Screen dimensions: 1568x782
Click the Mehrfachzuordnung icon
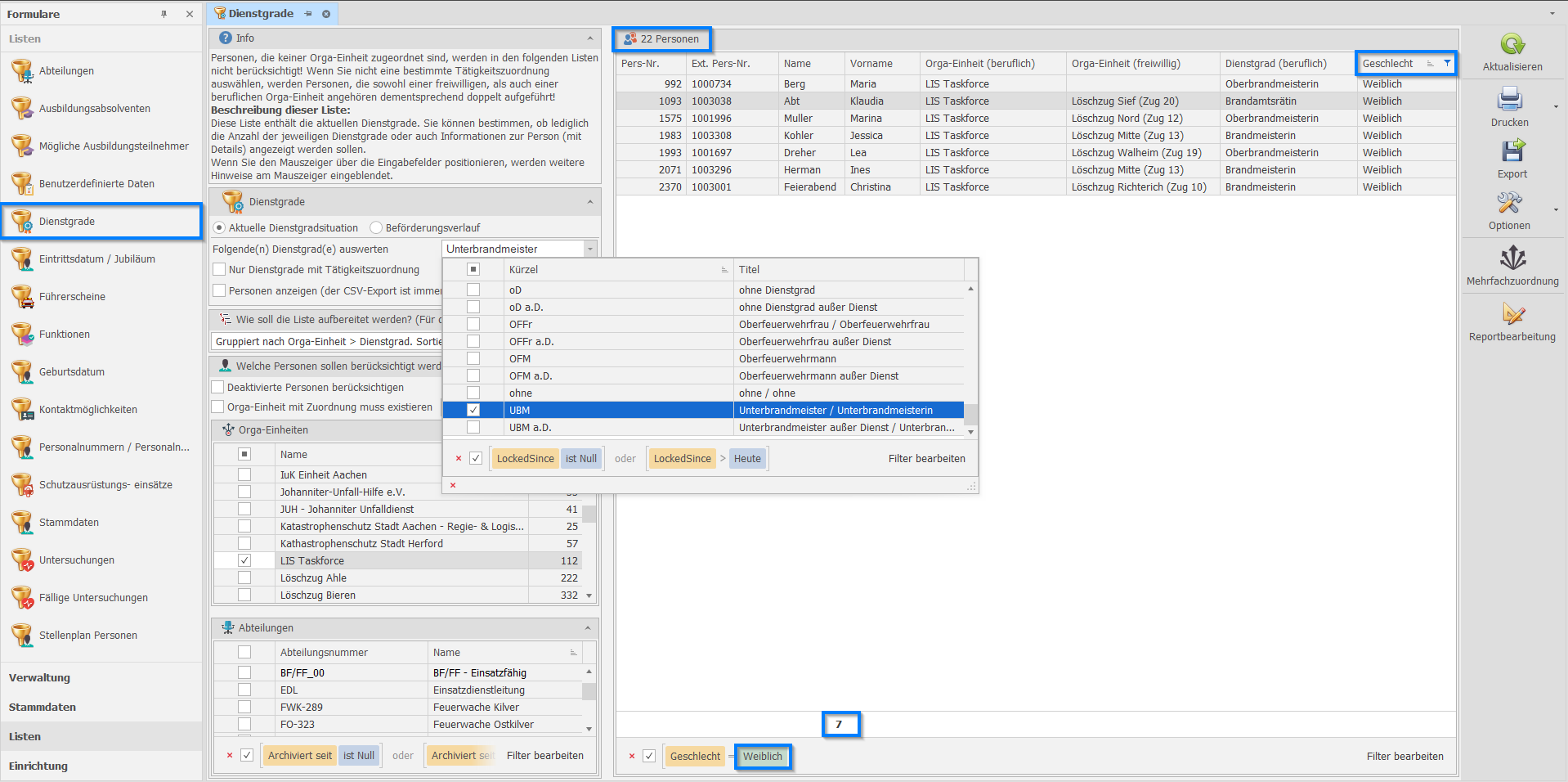[1512, 259]
